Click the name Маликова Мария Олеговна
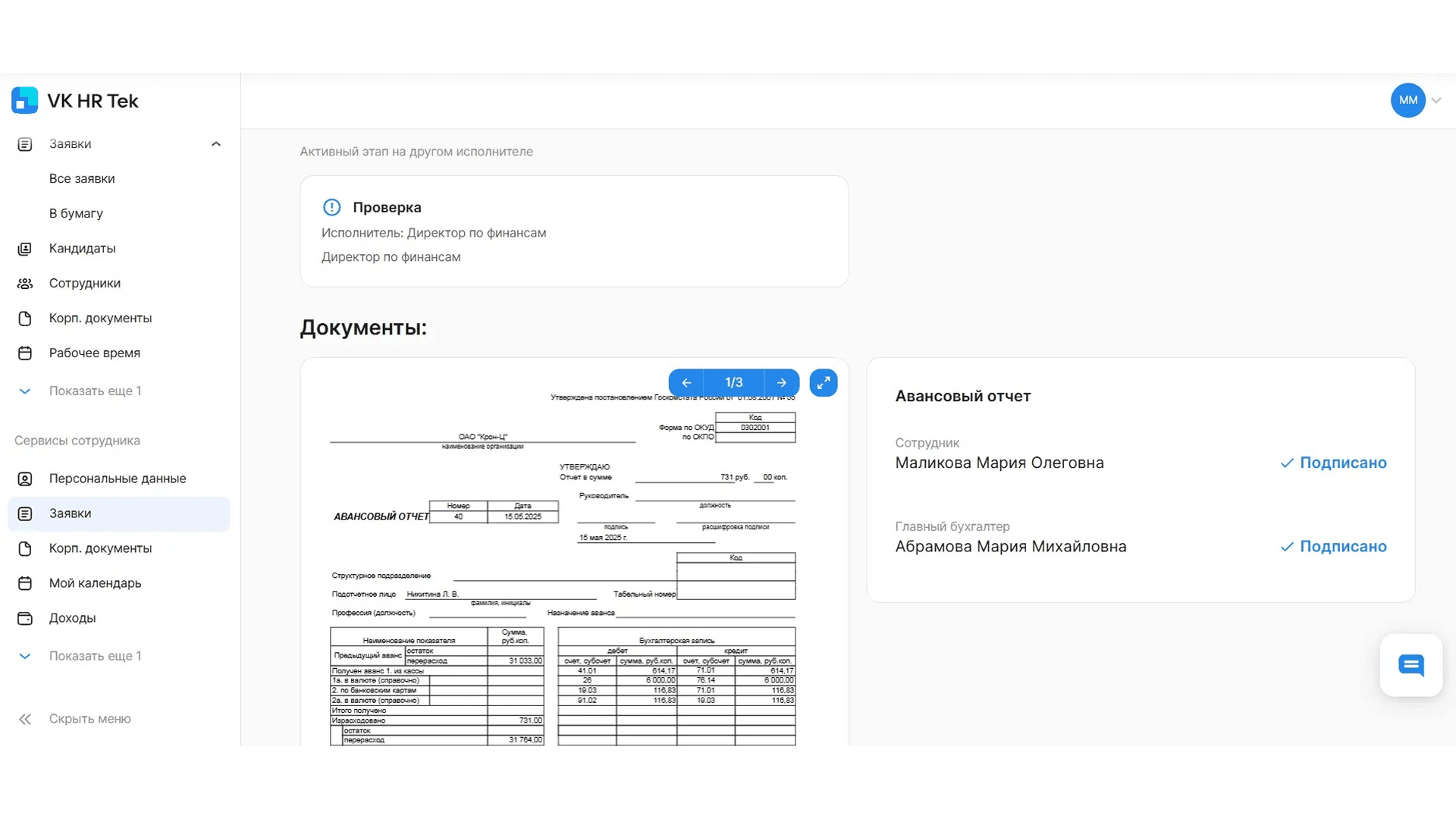This screenshot has width=1456, height=819. (x=999, y=463)
